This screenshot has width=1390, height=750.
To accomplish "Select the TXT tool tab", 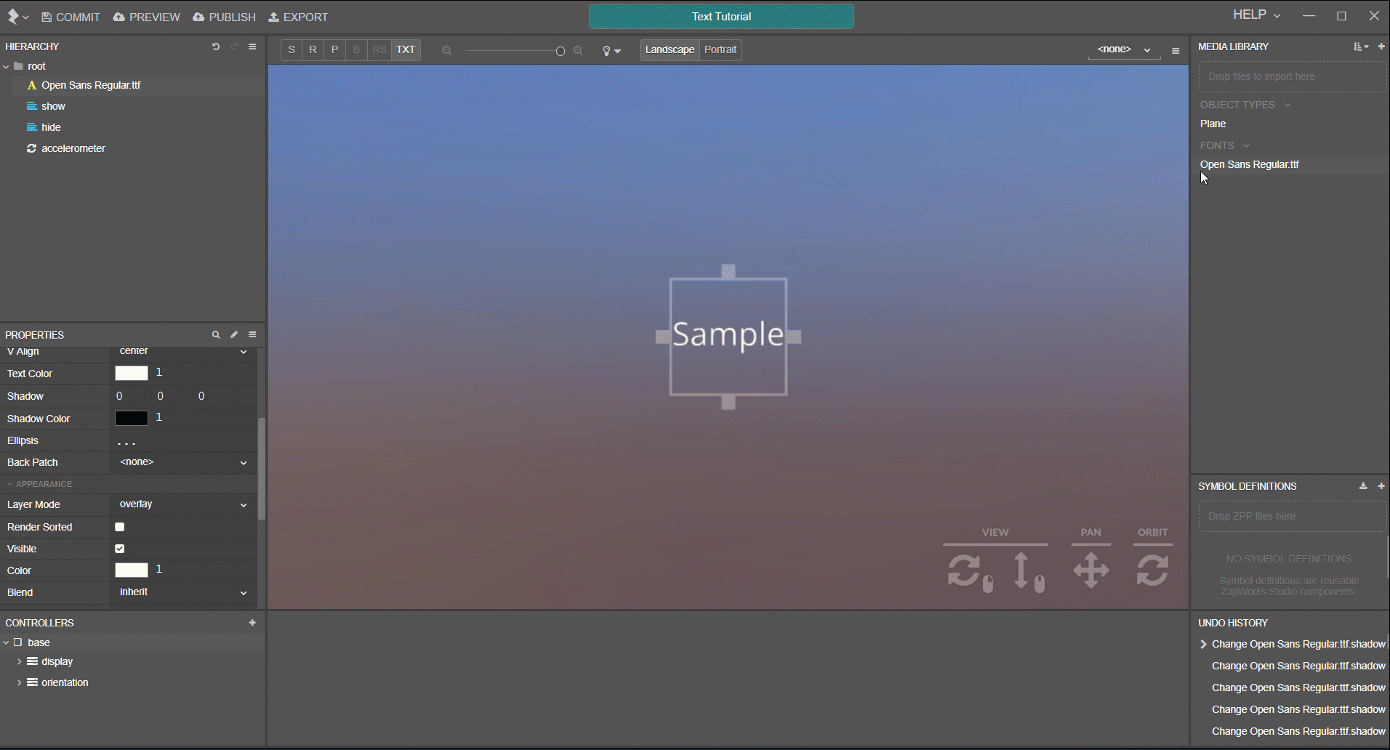I will pyautogui.click(x=405, y=50).
